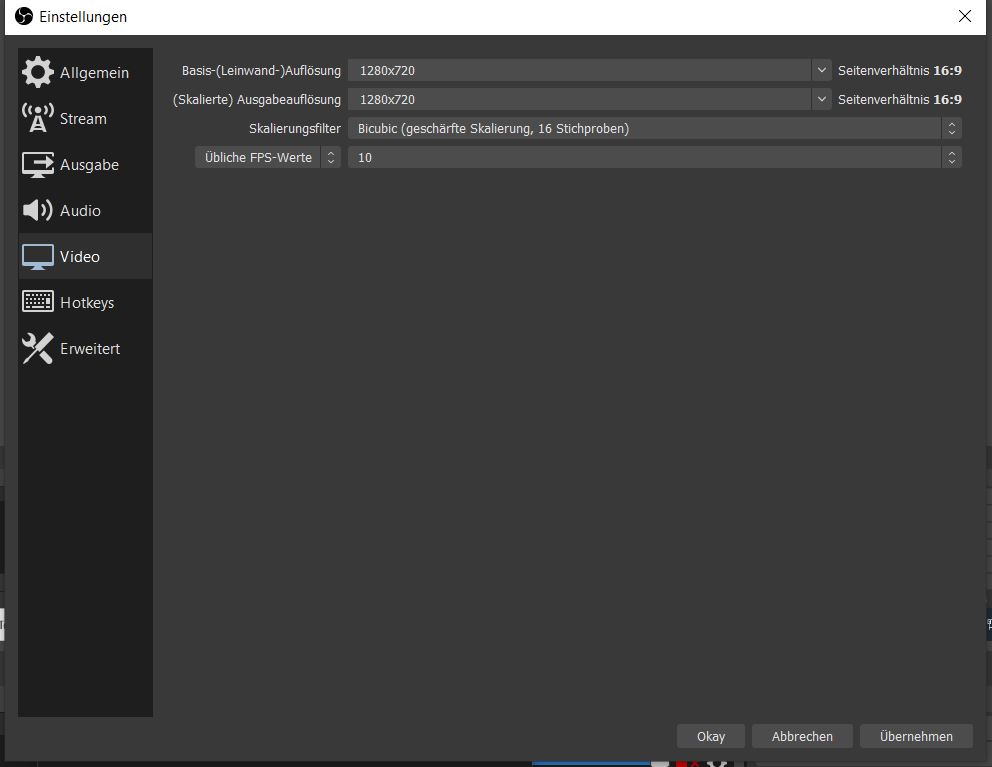Click the Ausgabe monitor-arrow icon
Image resolution: width=992 pixels, height=767 pixels.
(38, 165)
